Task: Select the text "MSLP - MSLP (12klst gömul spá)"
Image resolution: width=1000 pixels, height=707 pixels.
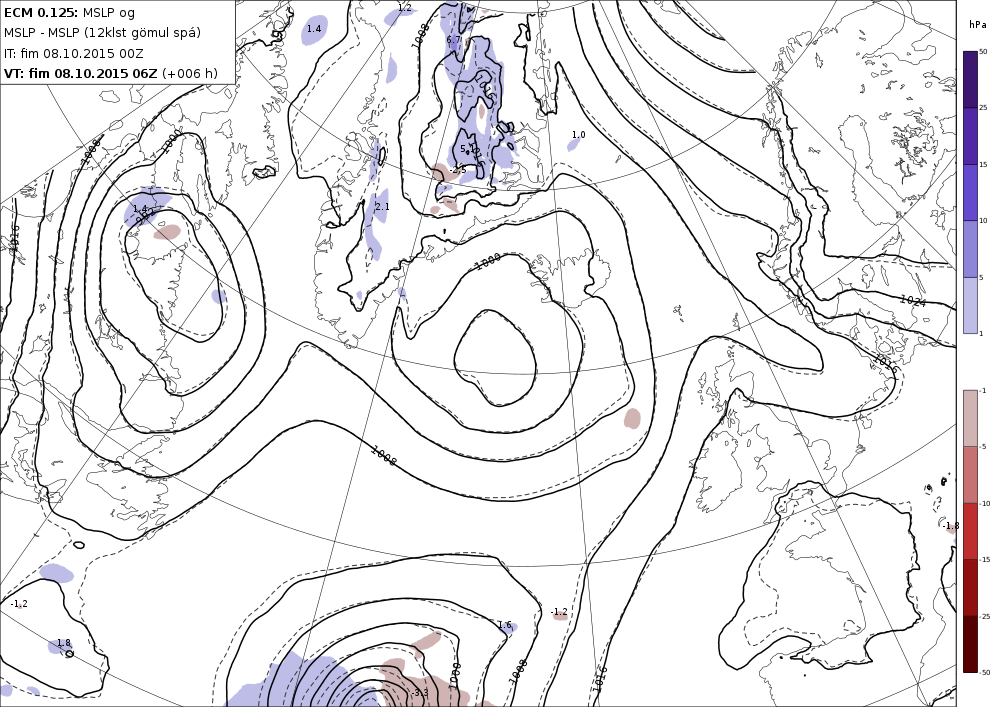Action: click(x=102, y=33)
